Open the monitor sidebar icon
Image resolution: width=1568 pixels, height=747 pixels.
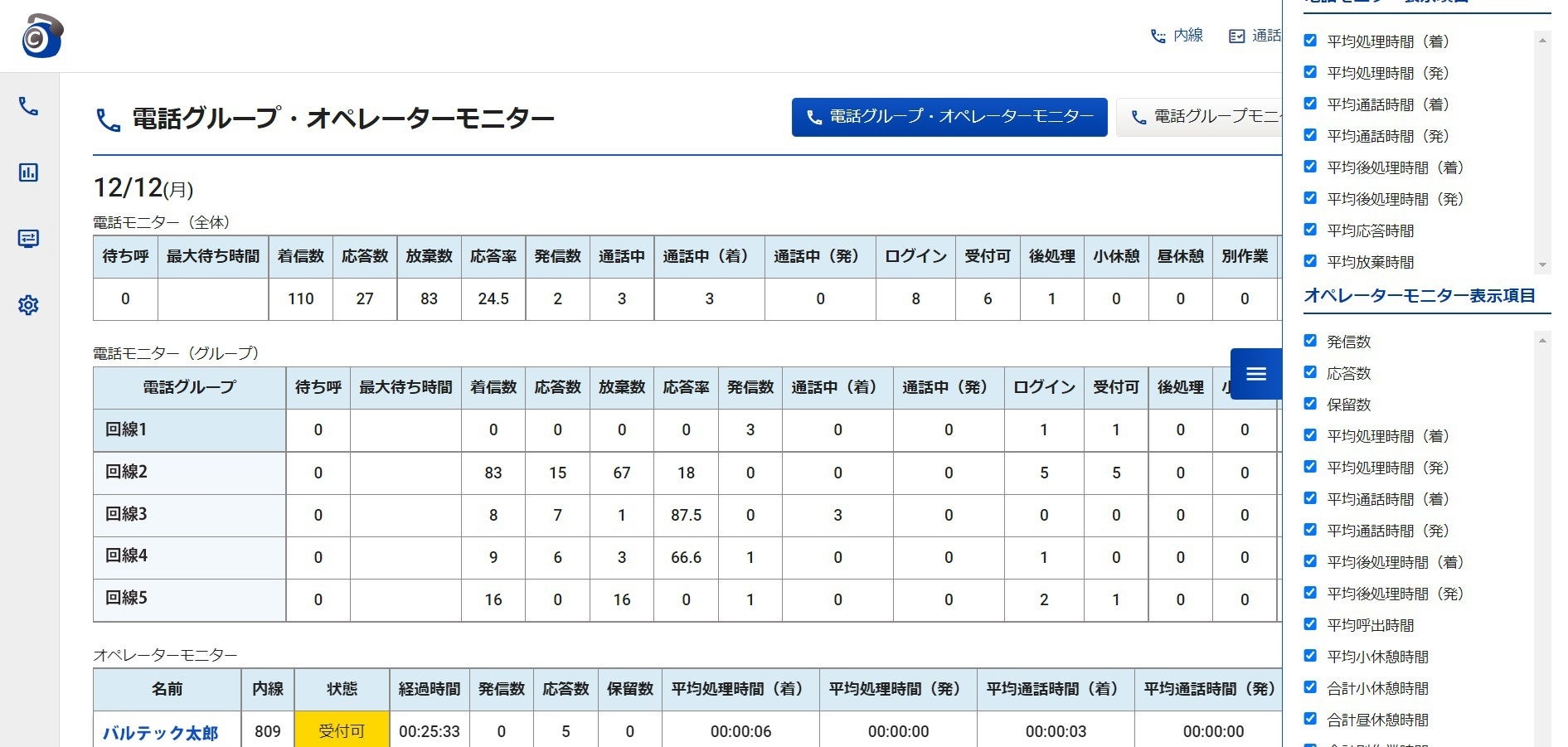point(28,239)
